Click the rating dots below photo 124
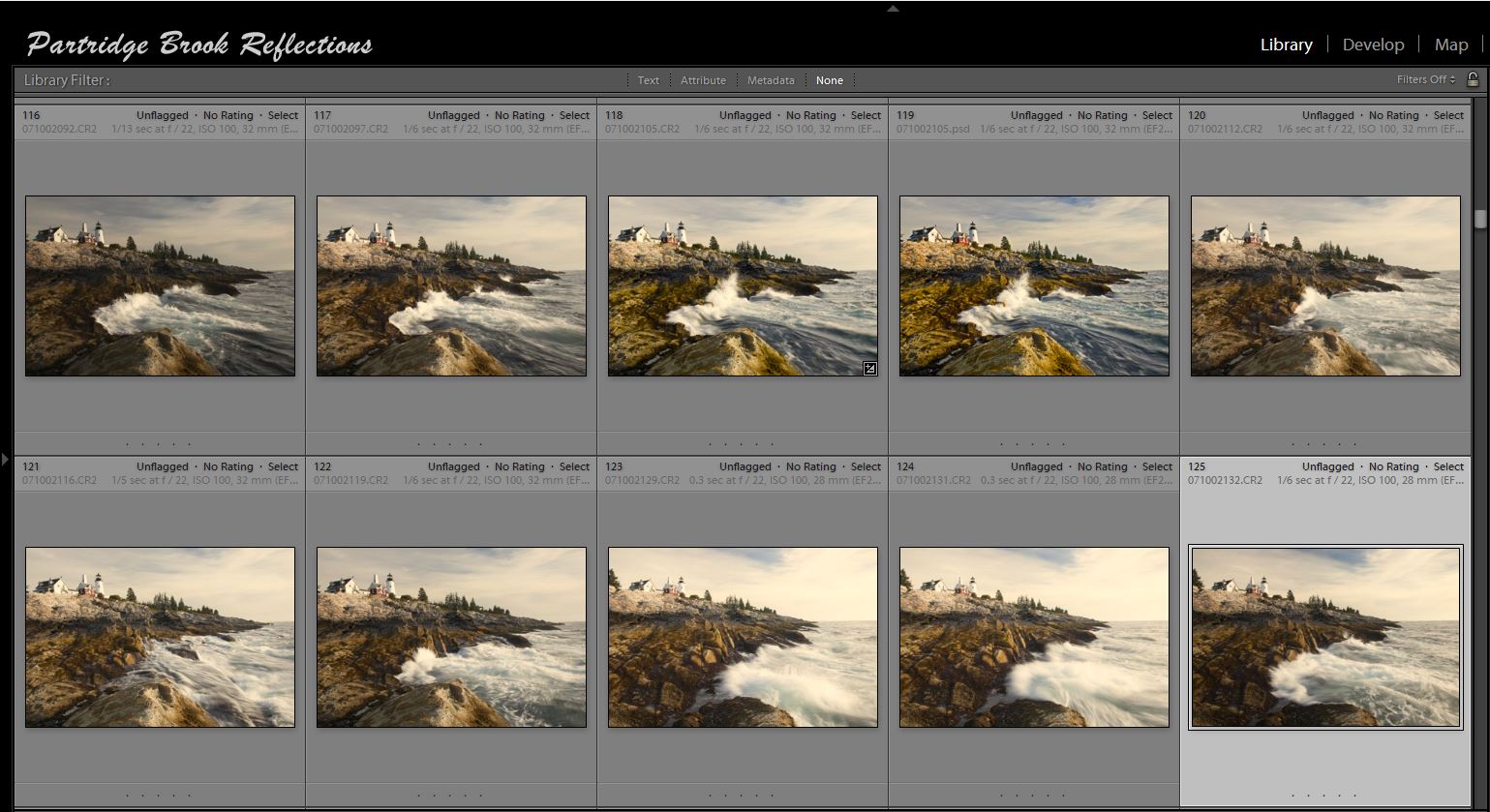The image size is (1490, 812). [1034, 797]
